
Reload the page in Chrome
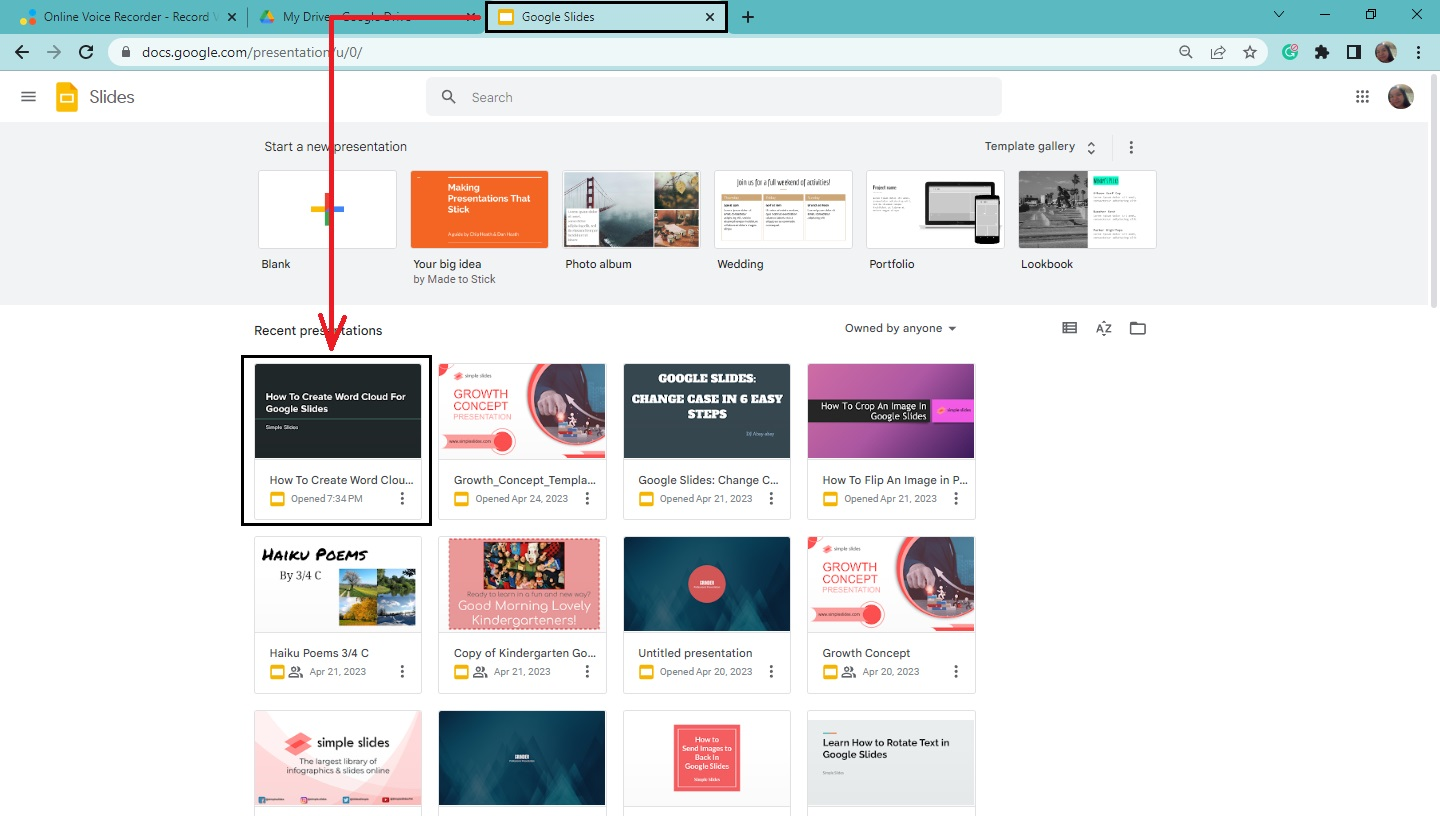(86, 52)
